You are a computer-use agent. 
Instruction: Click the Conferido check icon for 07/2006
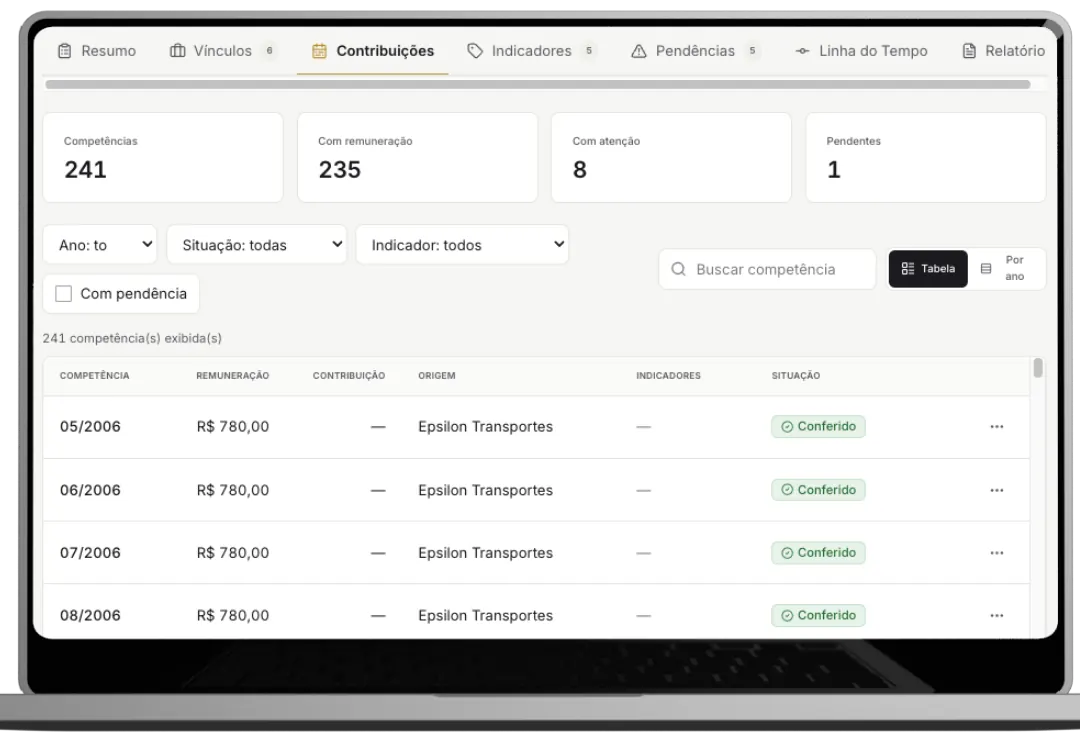pos(787,553)
